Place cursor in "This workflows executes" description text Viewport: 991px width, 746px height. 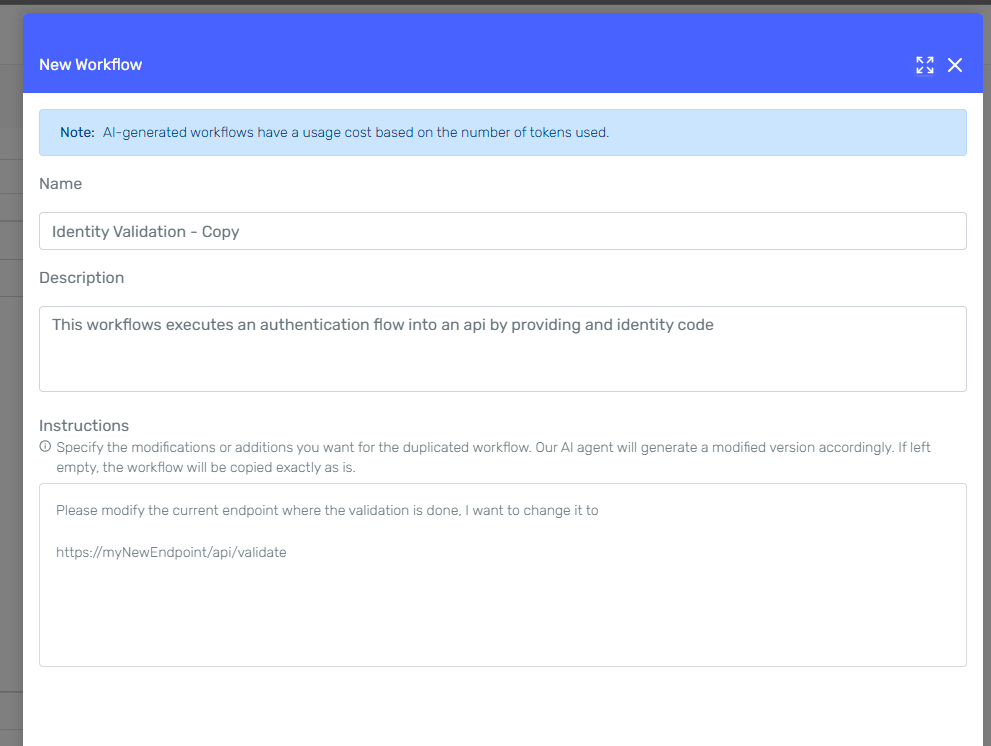click(380, 325)
